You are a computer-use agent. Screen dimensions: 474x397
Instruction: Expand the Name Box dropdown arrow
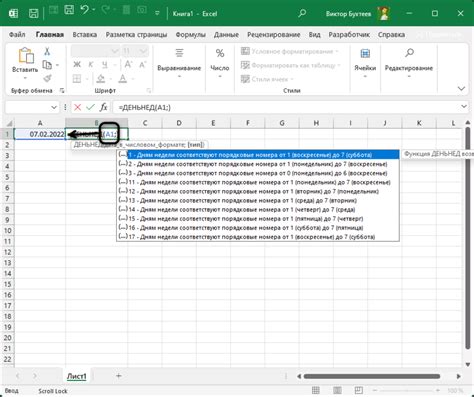tap(54, 107)
